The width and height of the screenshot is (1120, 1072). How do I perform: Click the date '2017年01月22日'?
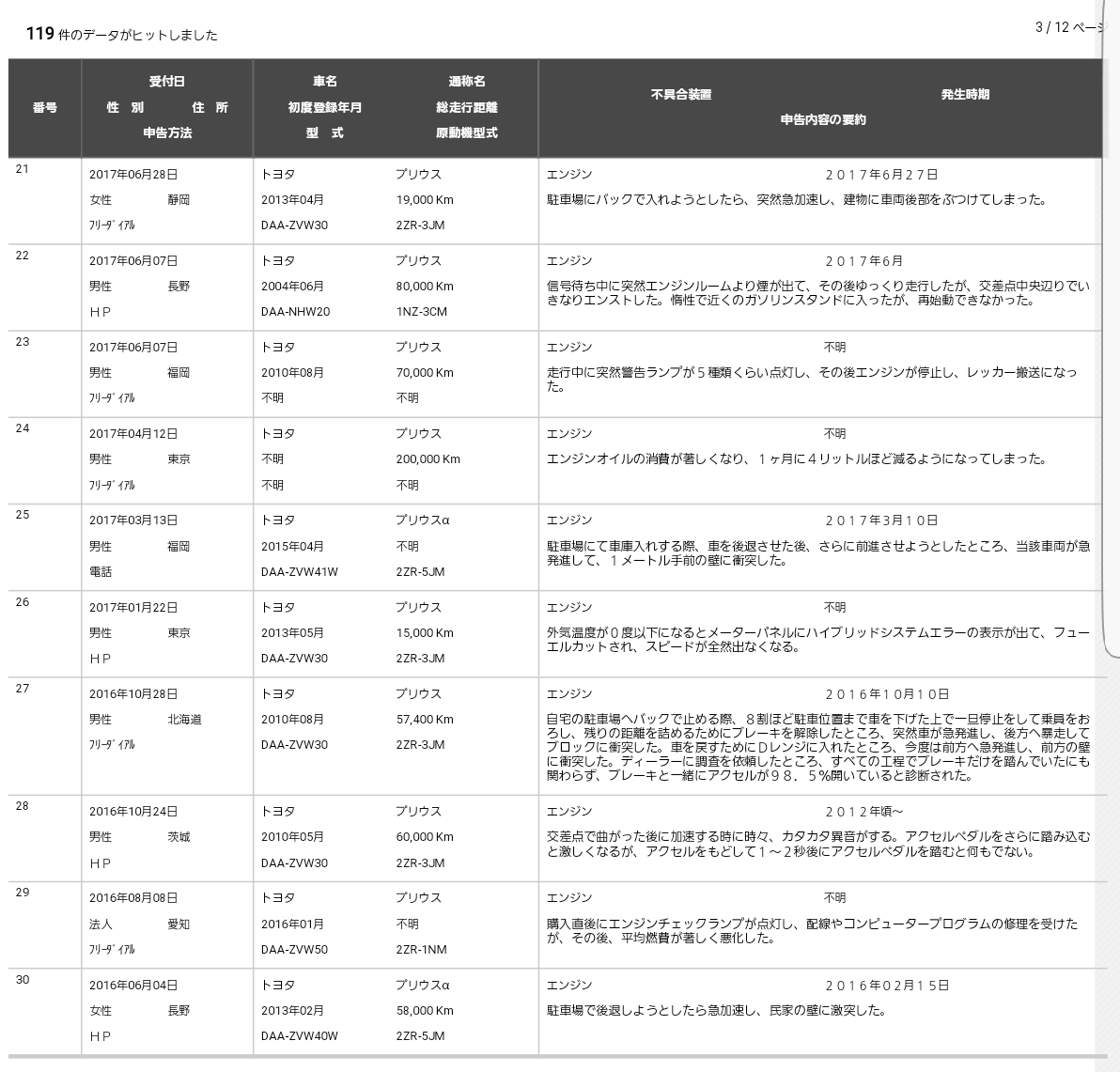click(x=133, y=608)
